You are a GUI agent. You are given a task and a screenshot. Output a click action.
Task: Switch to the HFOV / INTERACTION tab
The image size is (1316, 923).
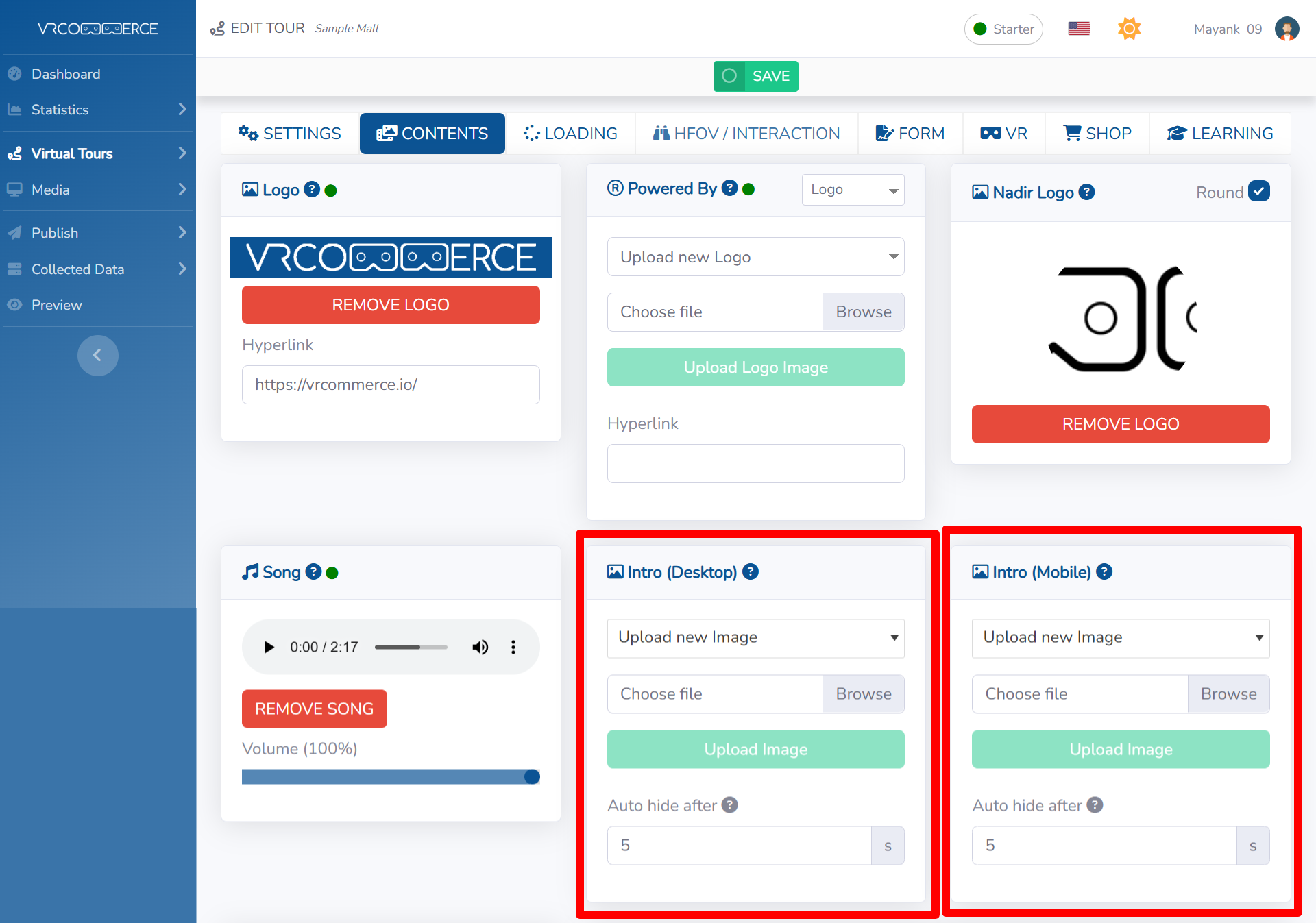[746, 134]
